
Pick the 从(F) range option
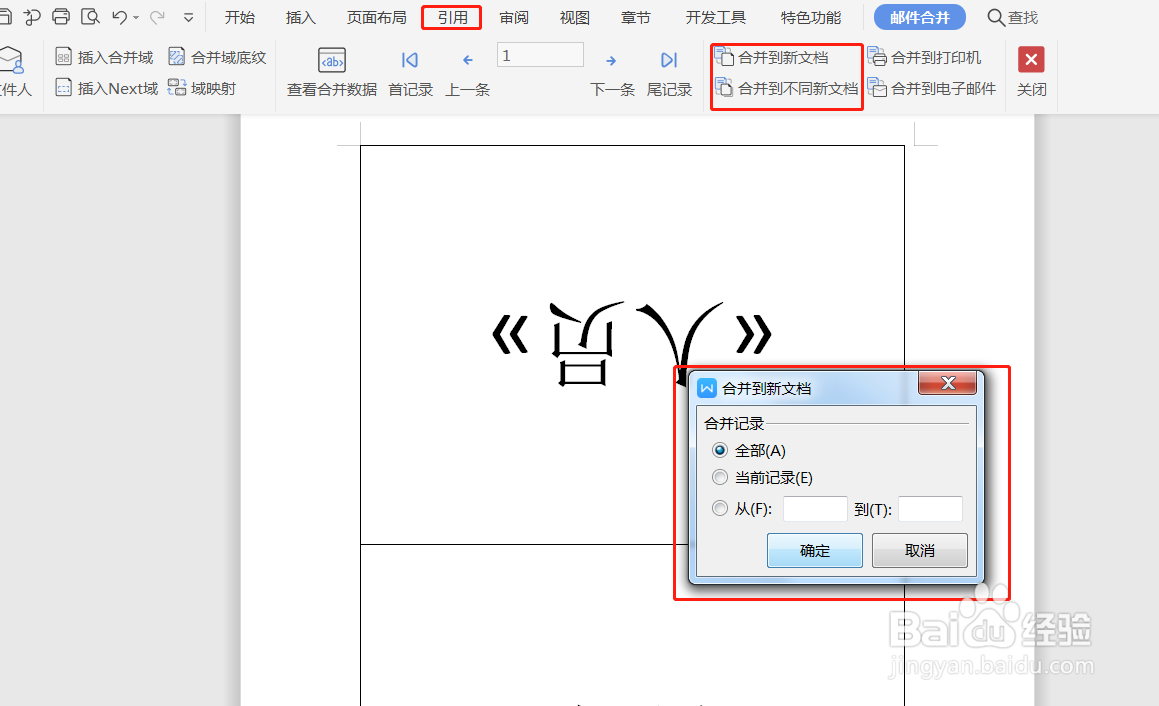(719, 508)
